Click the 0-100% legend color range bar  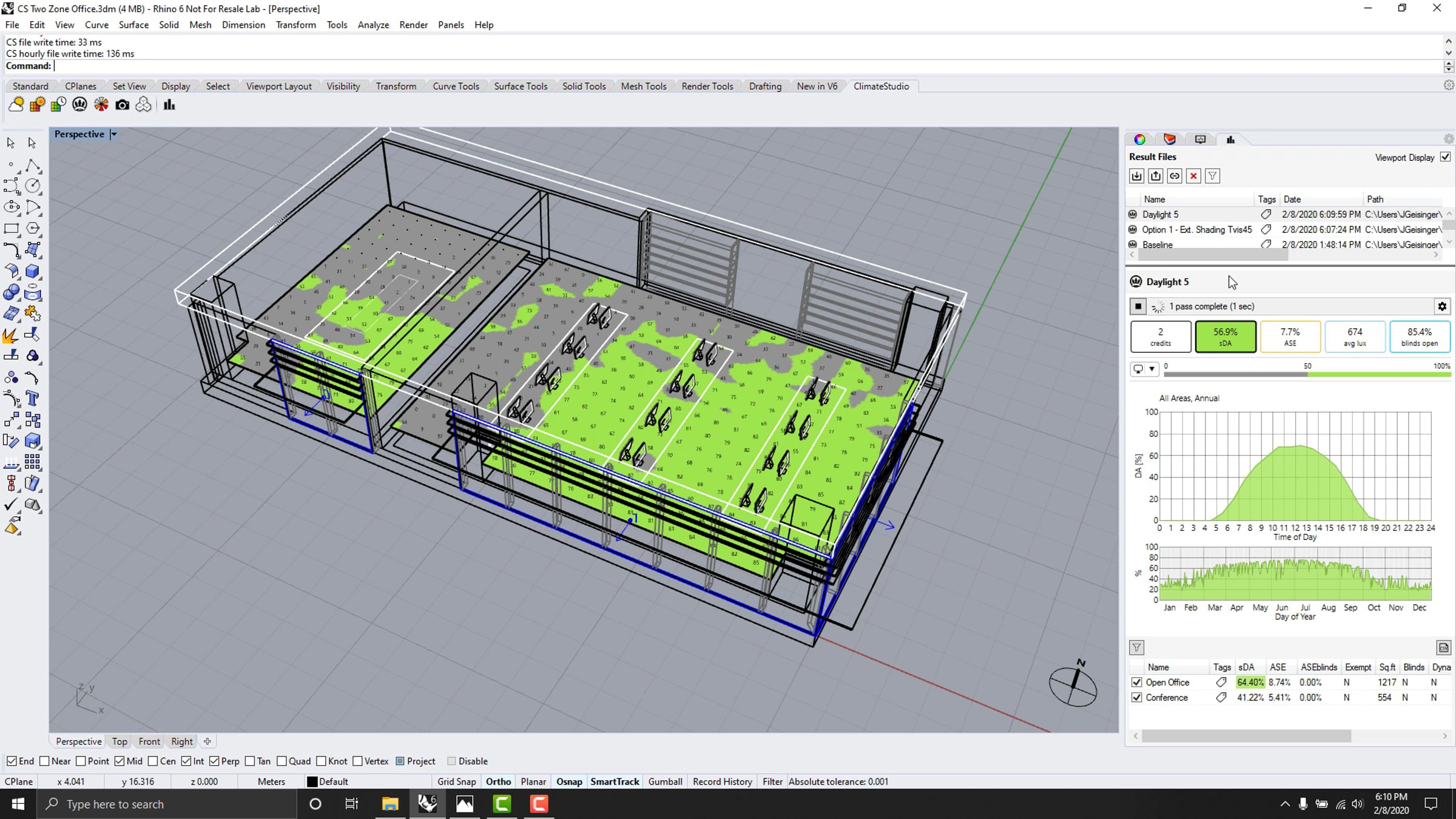tap(1307, 374)
